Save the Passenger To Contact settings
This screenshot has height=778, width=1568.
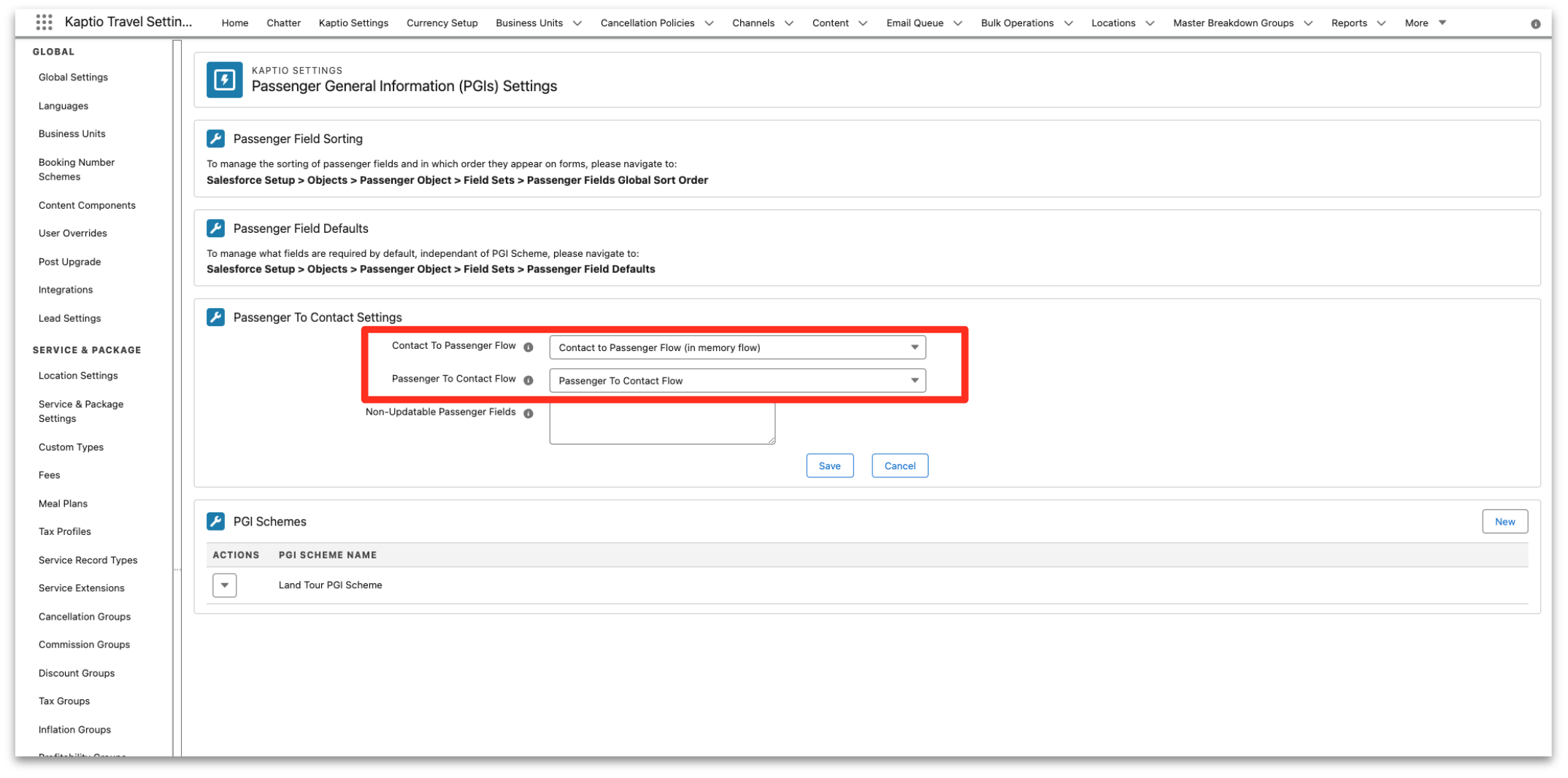point(829,466)
